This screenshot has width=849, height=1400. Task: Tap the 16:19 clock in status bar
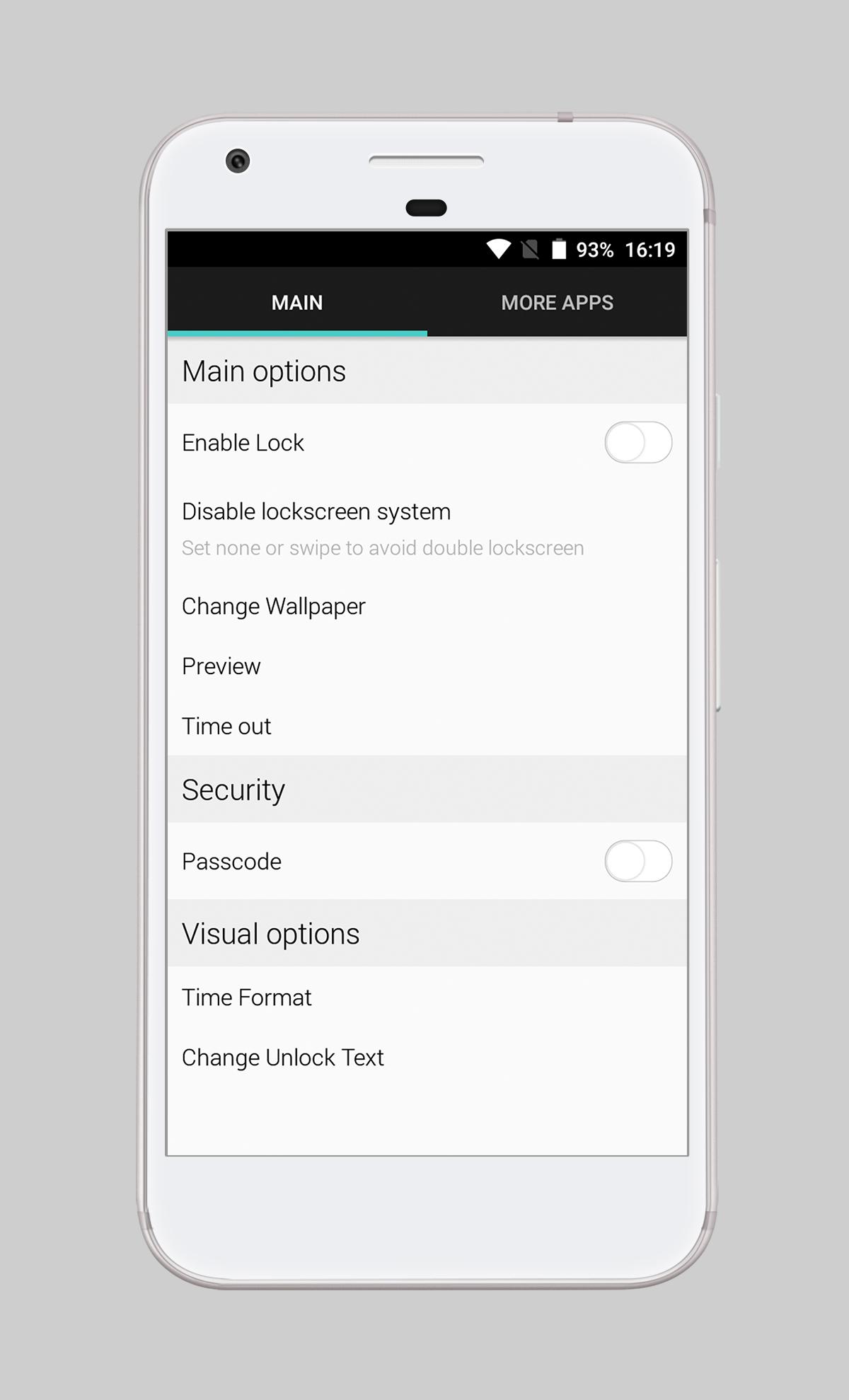click(x=650, y=250)
